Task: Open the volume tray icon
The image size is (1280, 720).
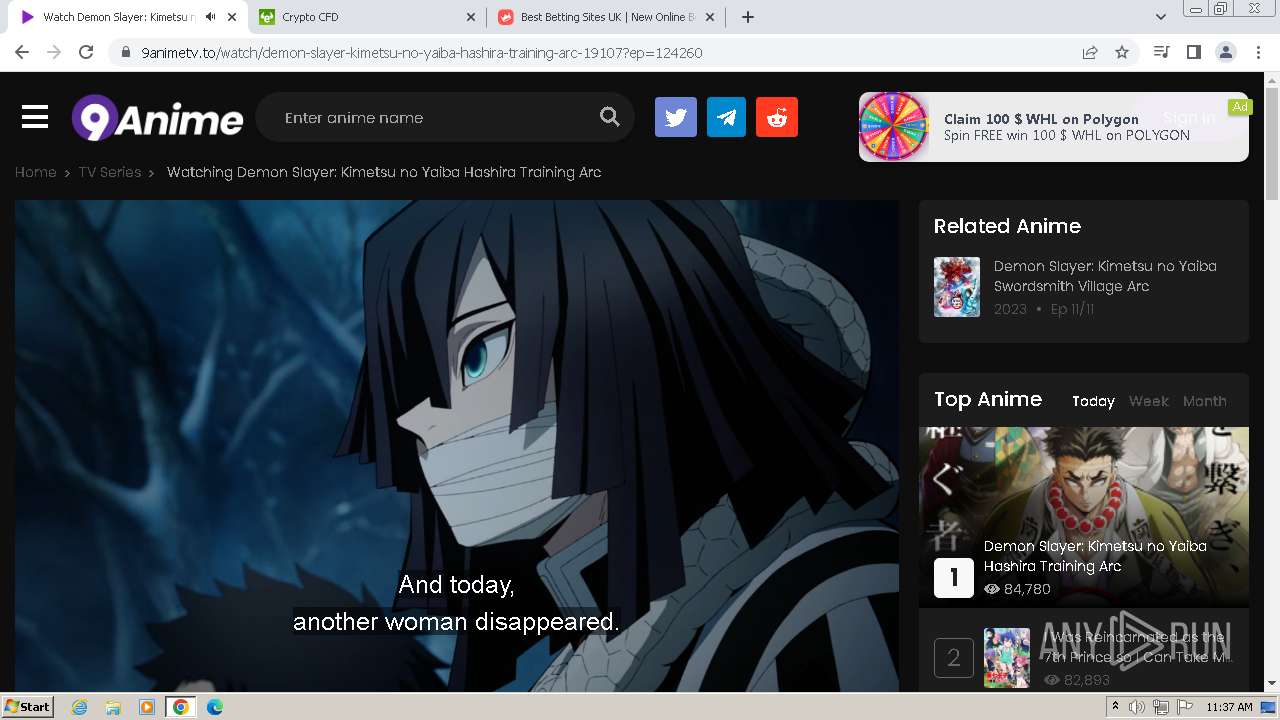Action: coord(1137,707)
